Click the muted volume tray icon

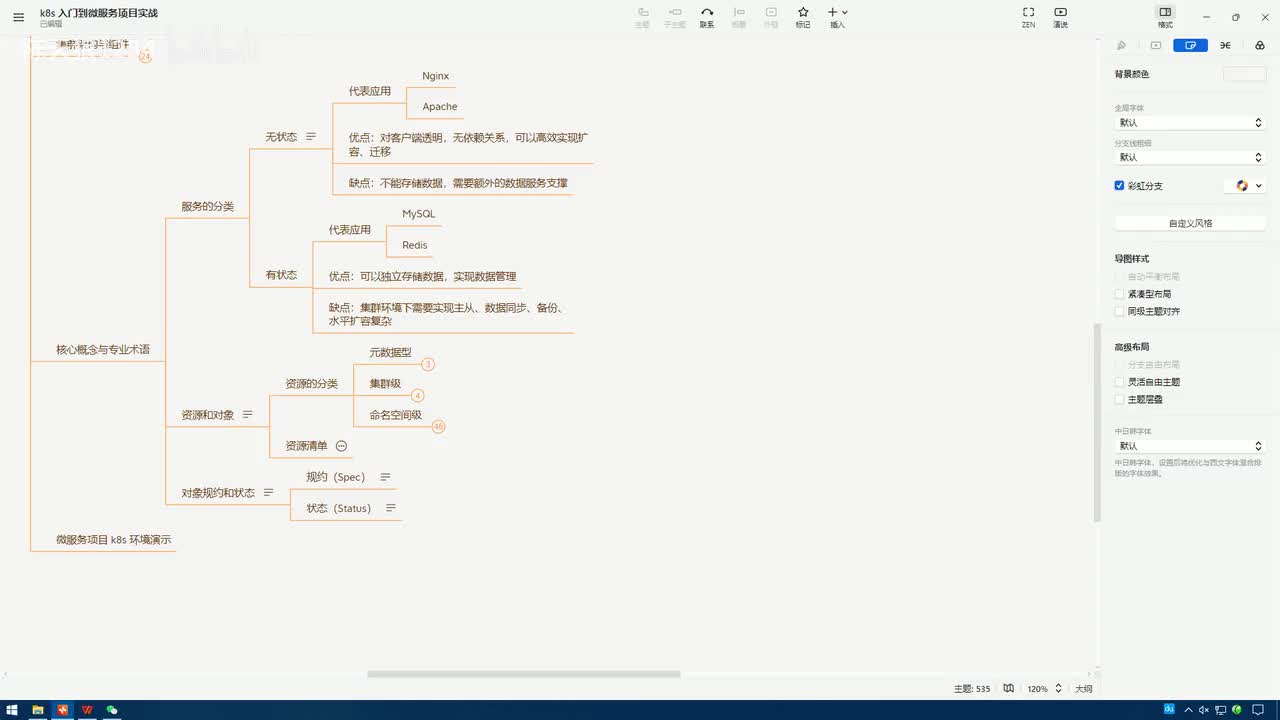click(x=1204, y=710)
